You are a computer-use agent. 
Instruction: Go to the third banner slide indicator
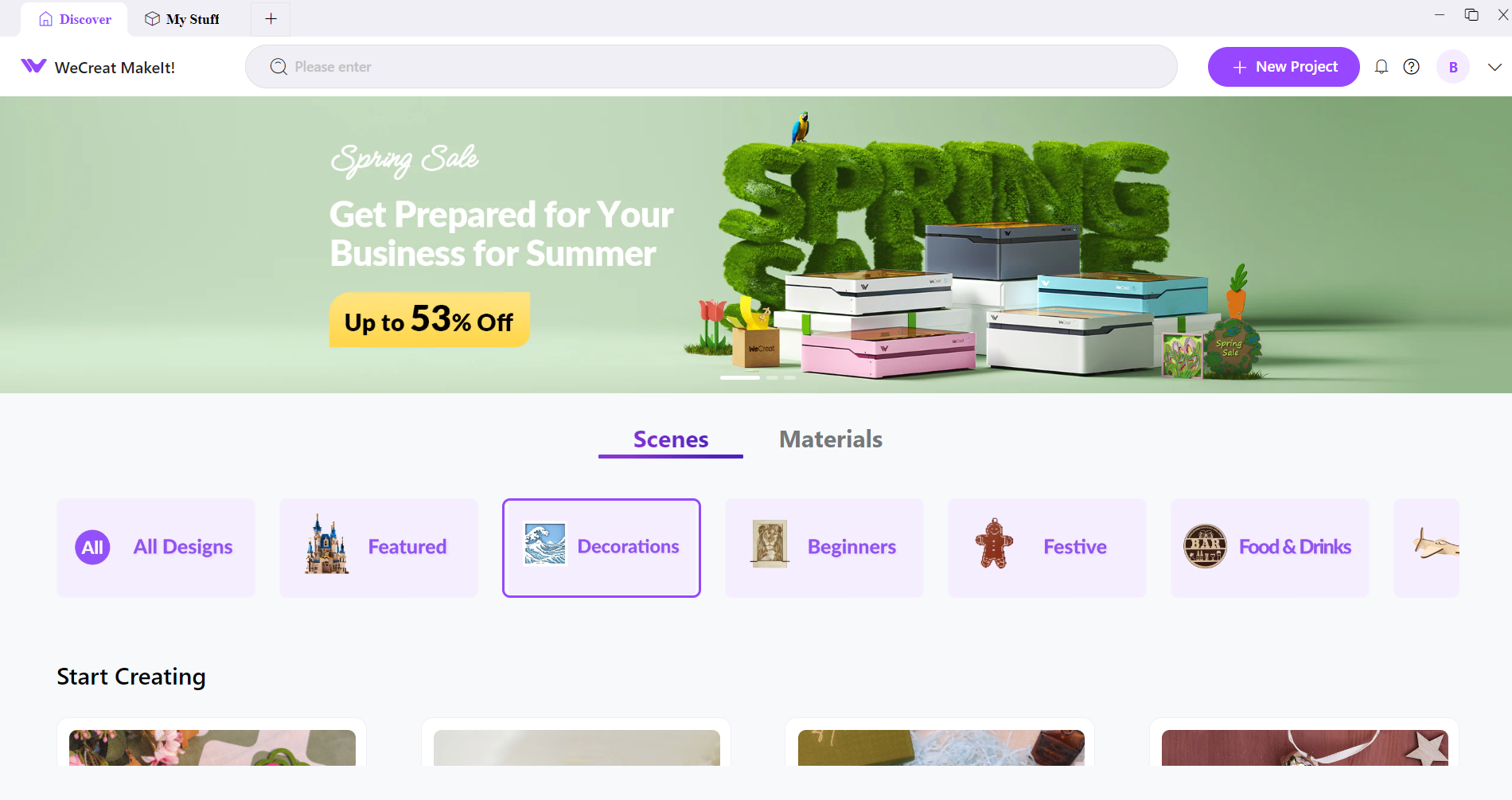789,377
